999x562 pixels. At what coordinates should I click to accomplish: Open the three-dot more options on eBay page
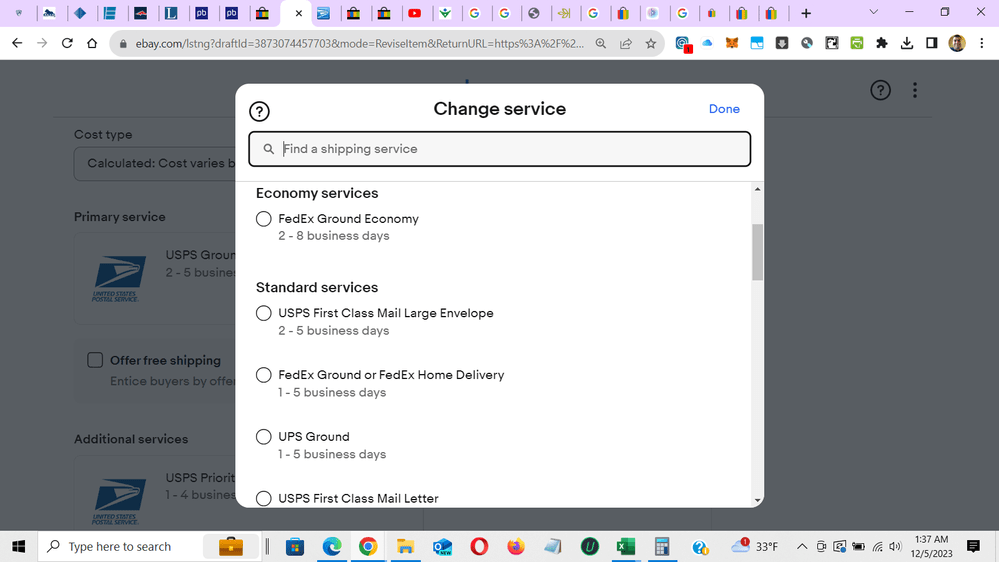915,90
